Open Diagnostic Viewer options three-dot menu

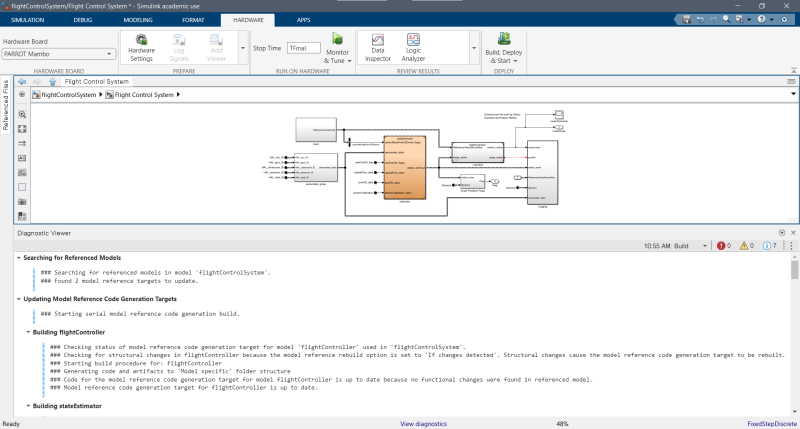791,246
